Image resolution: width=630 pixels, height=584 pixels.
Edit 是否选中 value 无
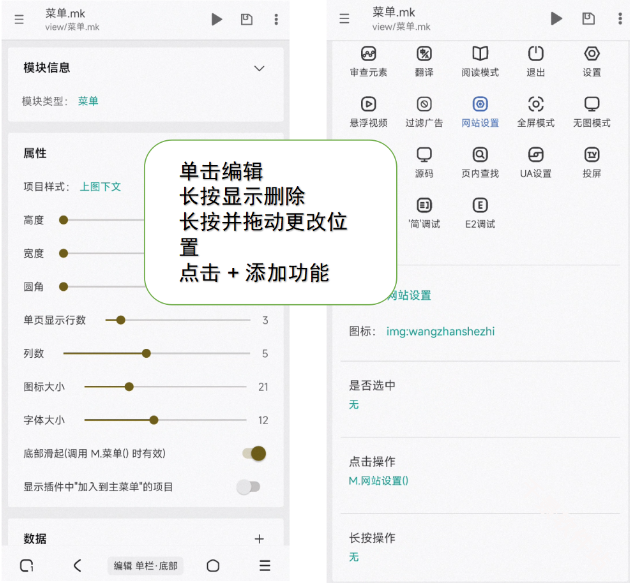(354, 404)
